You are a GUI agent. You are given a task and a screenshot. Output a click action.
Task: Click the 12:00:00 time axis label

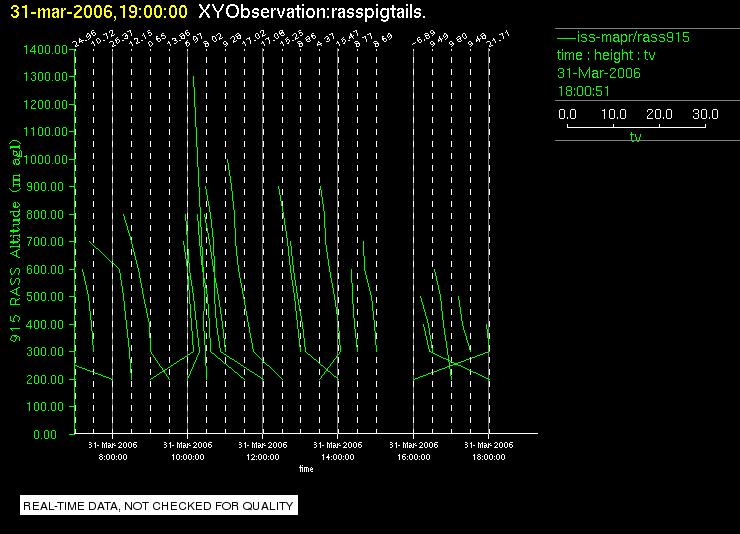click(263, 457)
